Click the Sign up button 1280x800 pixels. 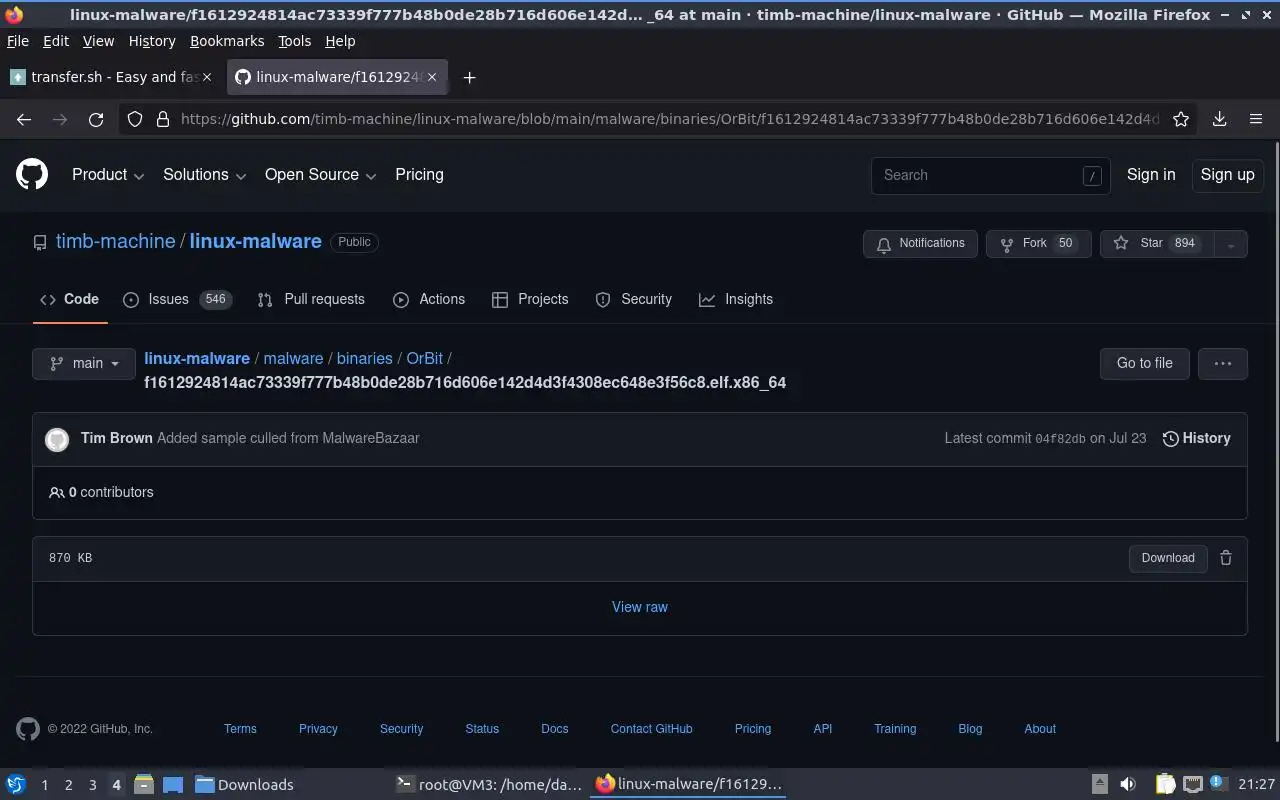[x=1227, y=174]
